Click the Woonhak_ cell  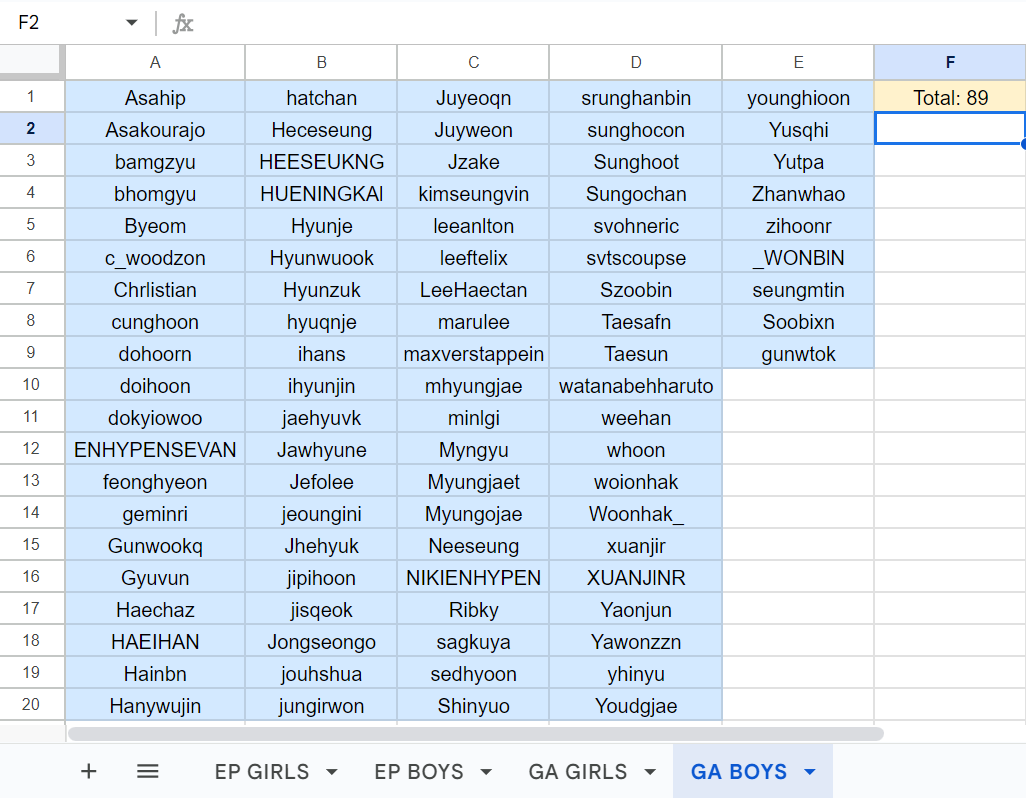pos(635,513)
